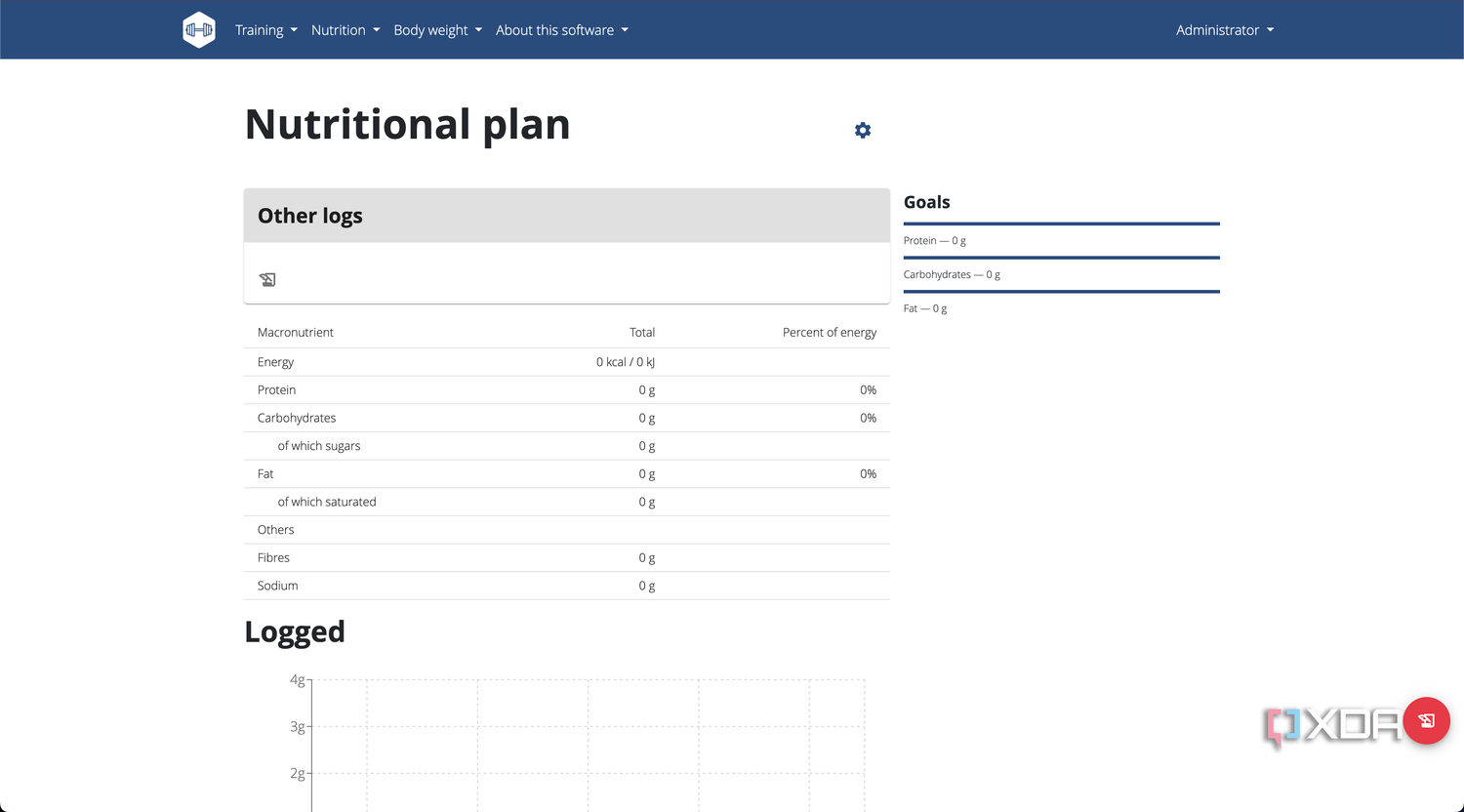1464x812 pixels.
Task: Open the Nutrition dropdown menu
Action: tap(346, 30)
